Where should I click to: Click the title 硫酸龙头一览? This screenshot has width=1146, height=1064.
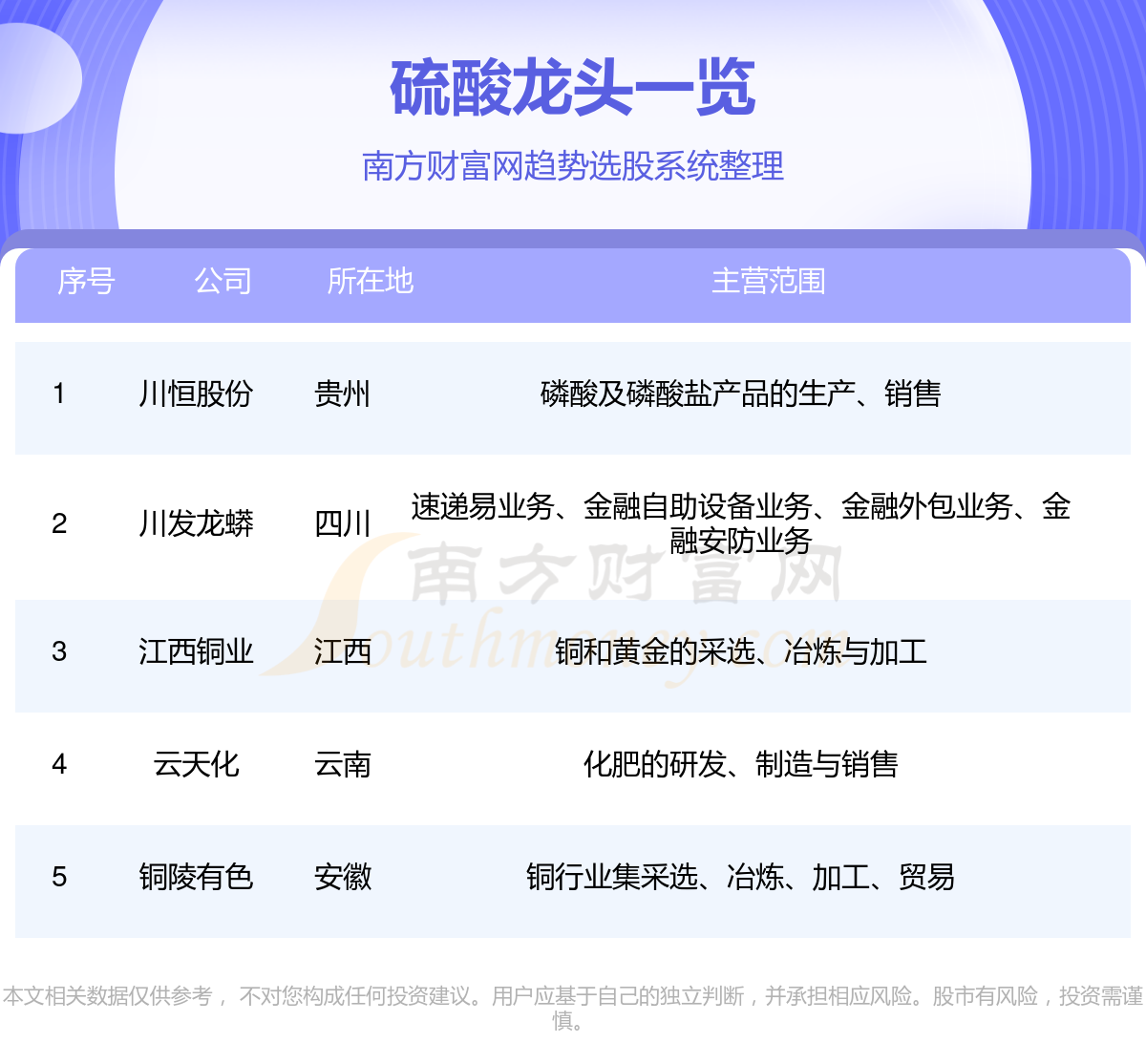(x=573, y=88)
